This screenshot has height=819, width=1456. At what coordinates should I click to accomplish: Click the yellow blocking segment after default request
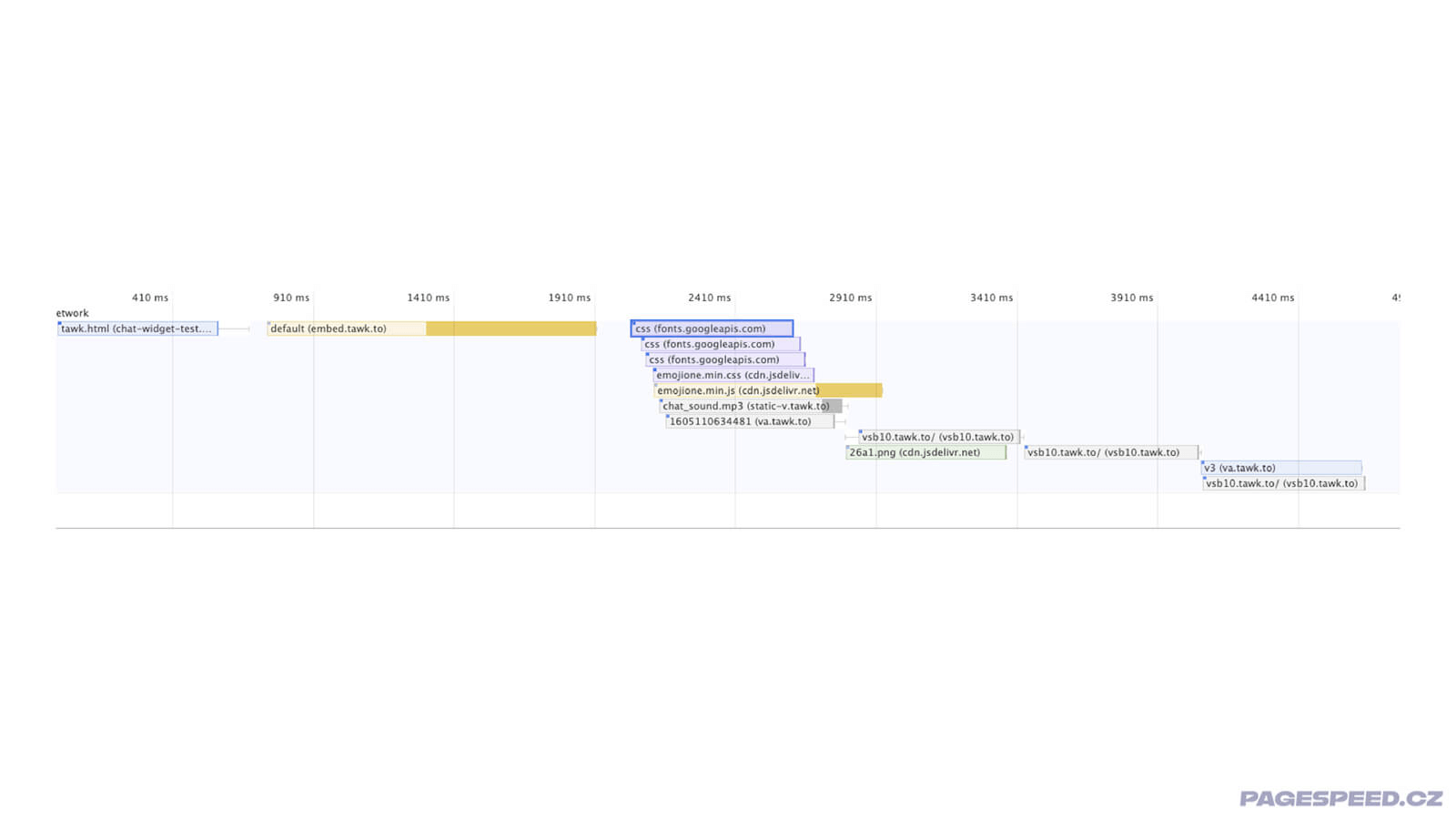pos(510,329)
